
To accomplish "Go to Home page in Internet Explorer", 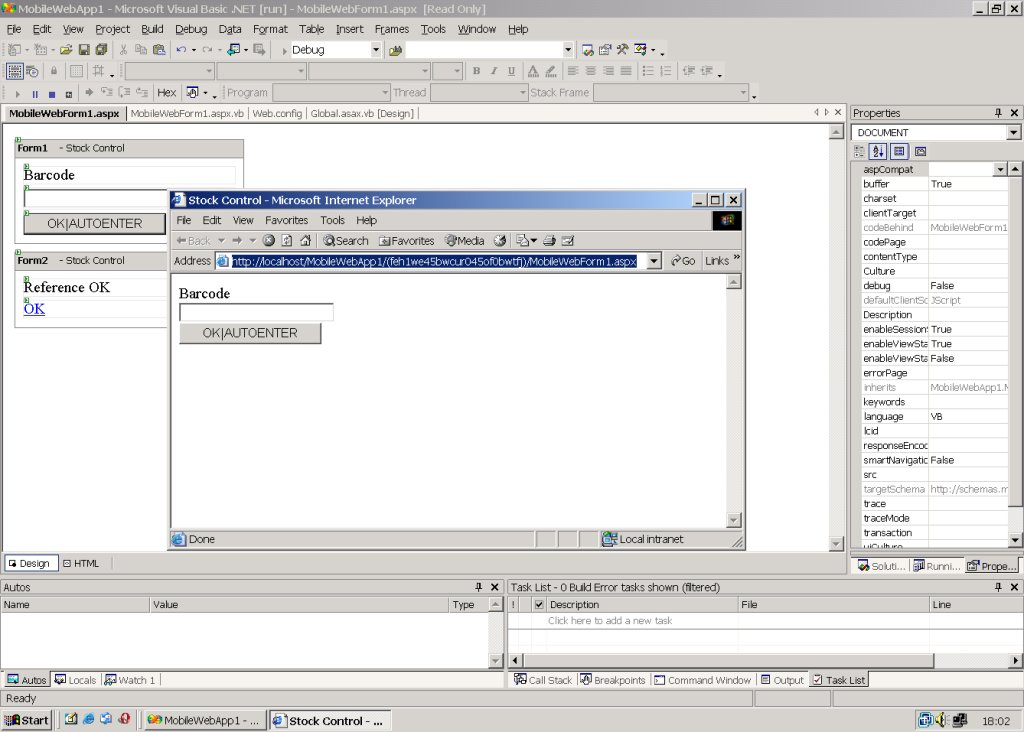I will coord(305,240).
